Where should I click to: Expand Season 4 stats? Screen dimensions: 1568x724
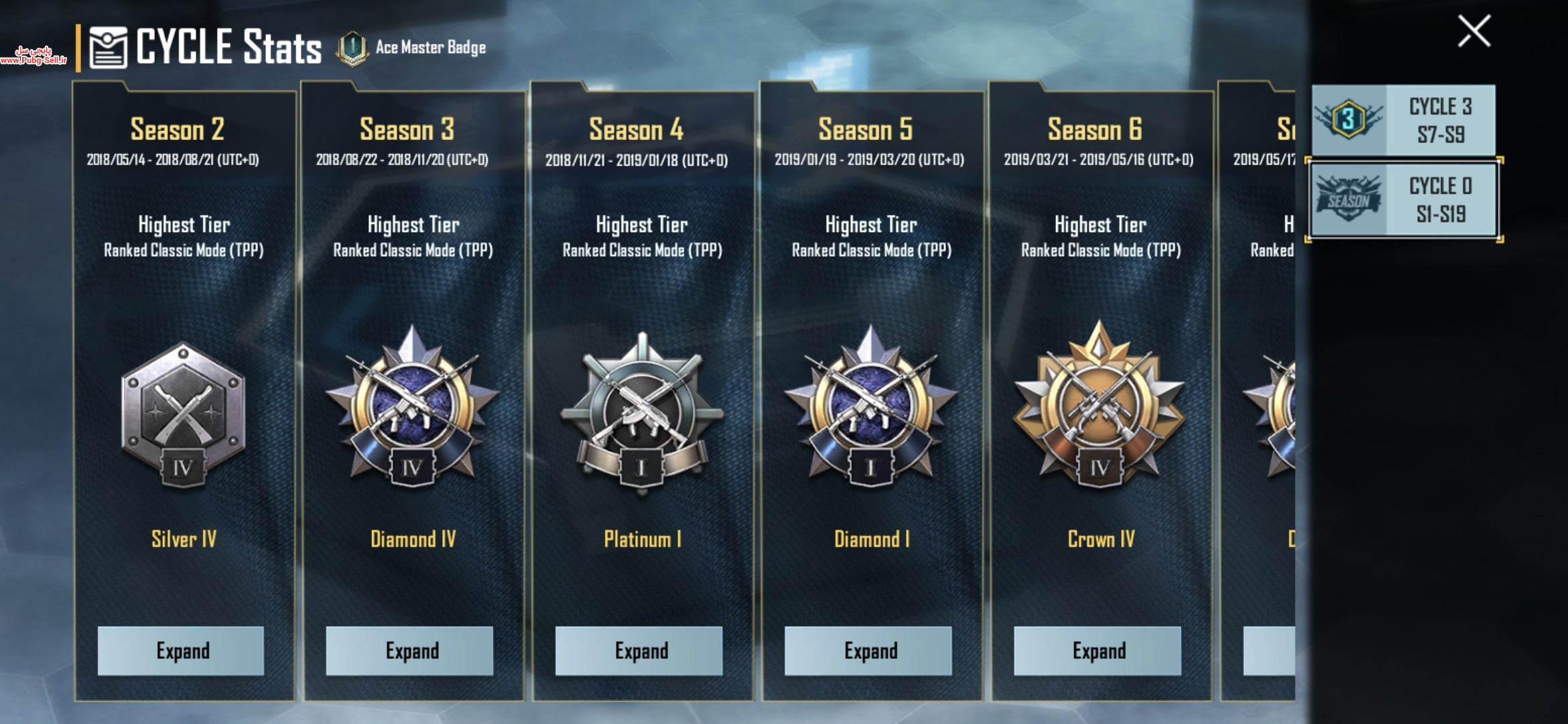[x=639, y=651]
